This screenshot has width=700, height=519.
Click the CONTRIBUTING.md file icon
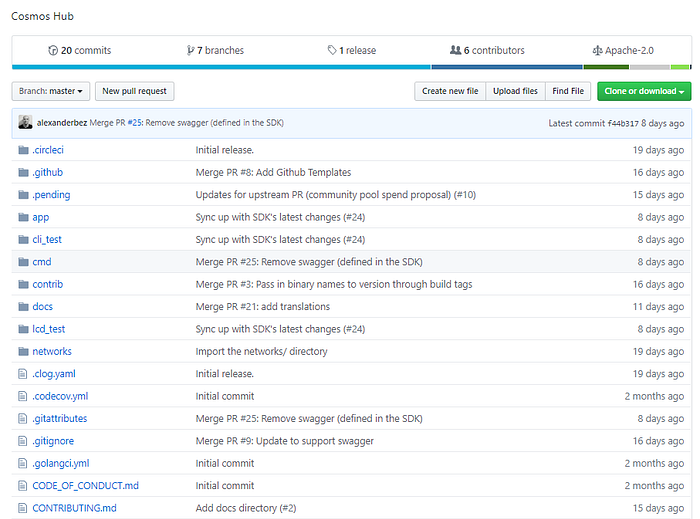22,508
